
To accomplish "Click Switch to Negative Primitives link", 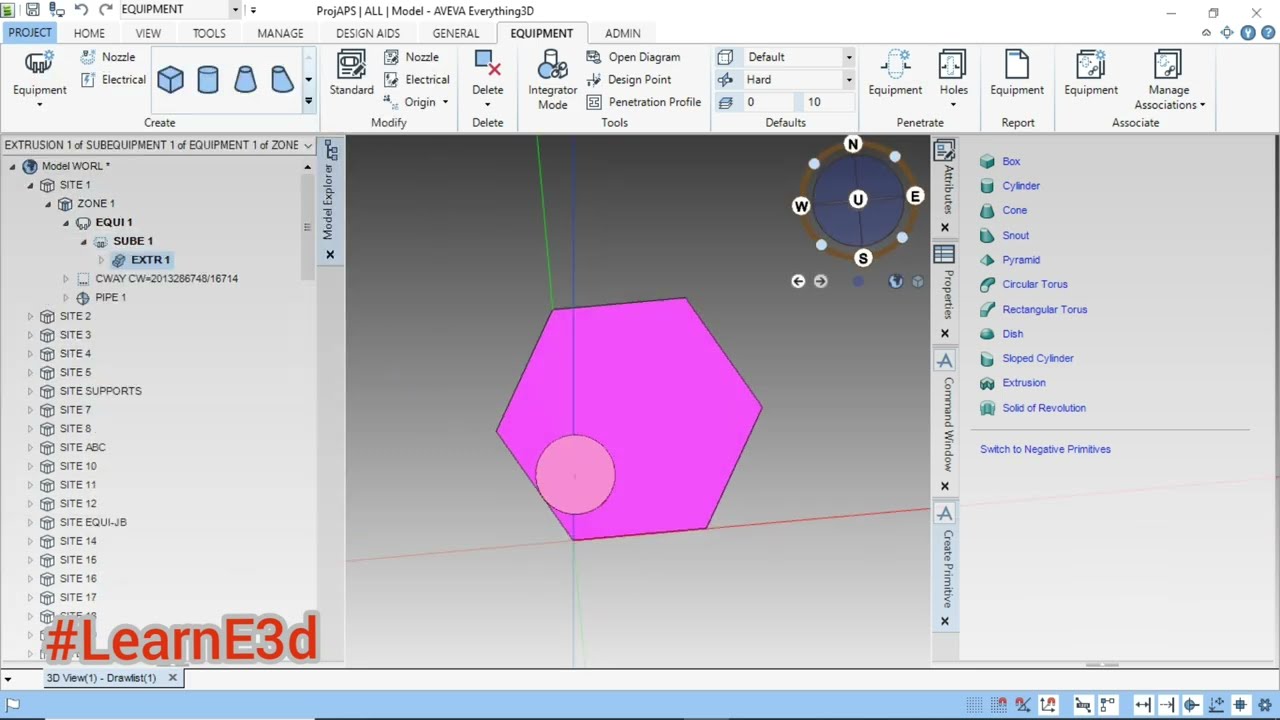I will 1045,449.
